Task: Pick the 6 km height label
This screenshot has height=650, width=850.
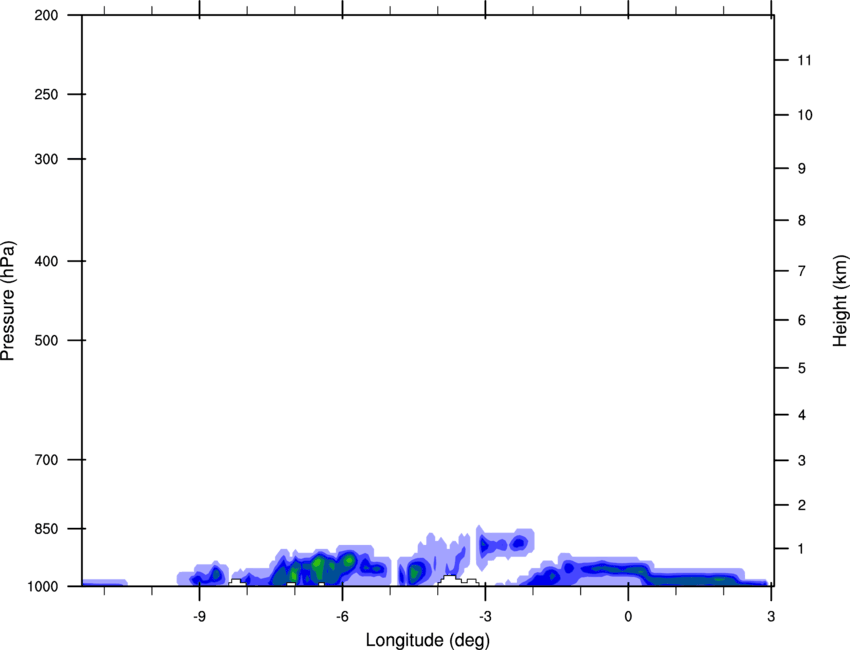Action: (802, 320)
